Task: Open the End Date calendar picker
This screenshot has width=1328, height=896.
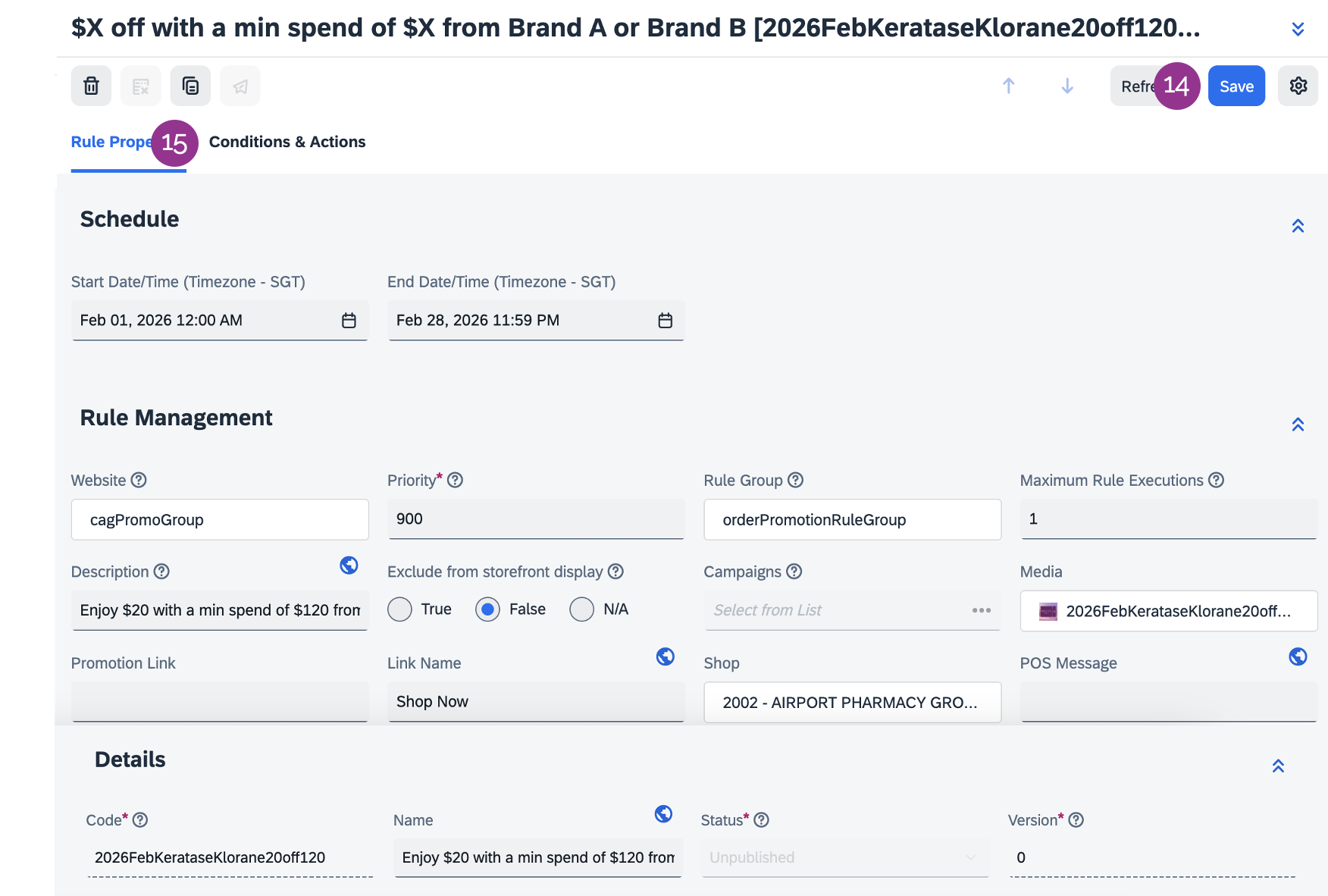Action: [665, 321]
